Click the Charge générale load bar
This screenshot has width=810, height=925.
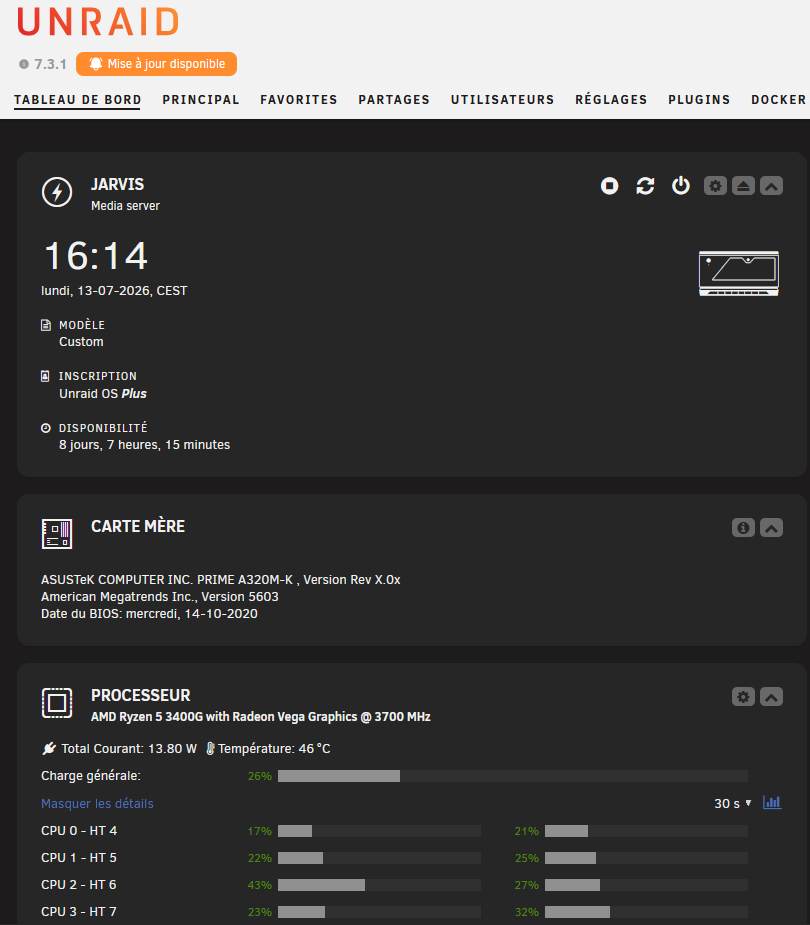513,776
